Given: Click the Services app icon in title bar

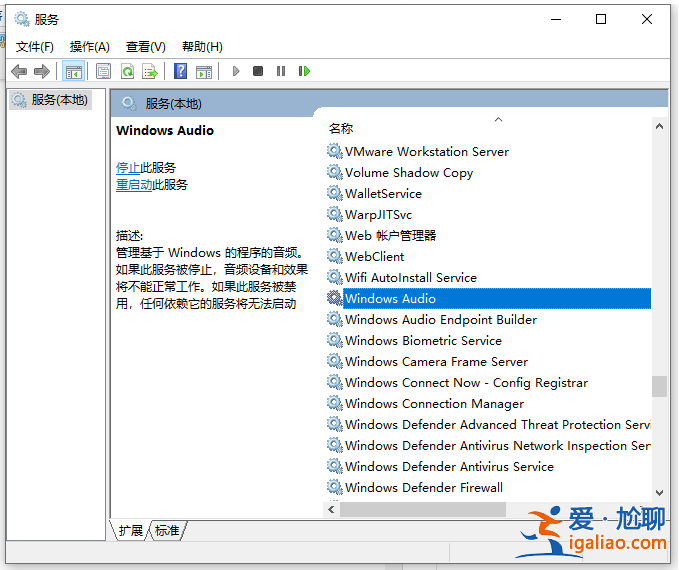Looking at the screenshot, I should pos(21,19).
